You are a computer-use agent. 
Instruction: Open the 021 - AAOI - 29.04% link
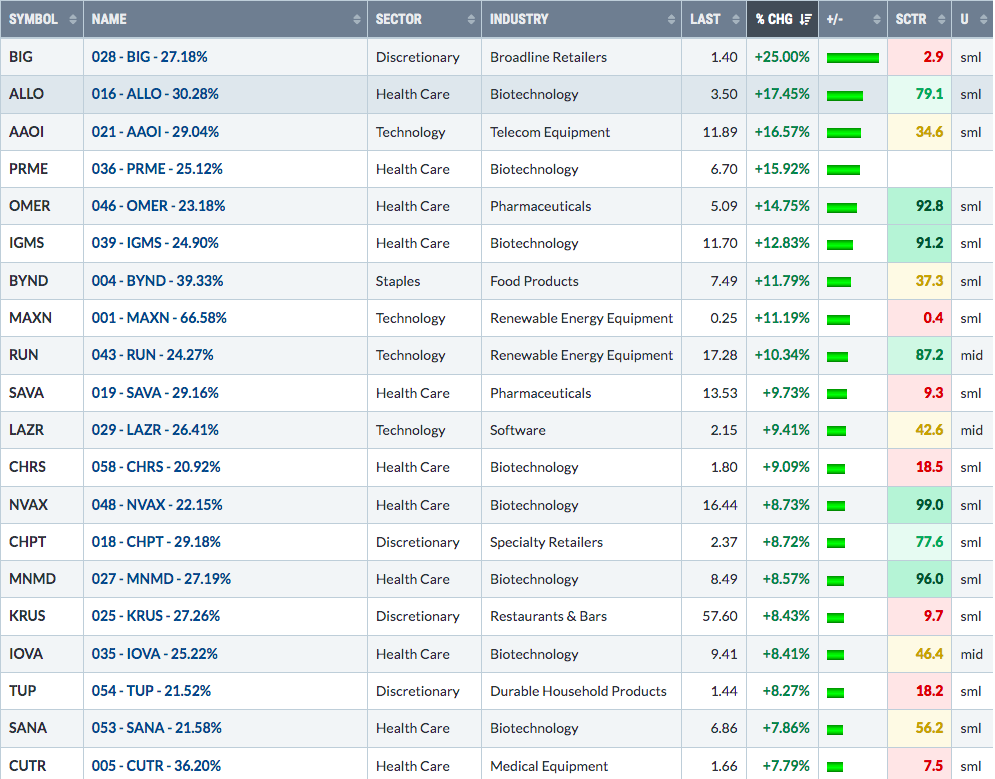(x=155, y=131)
